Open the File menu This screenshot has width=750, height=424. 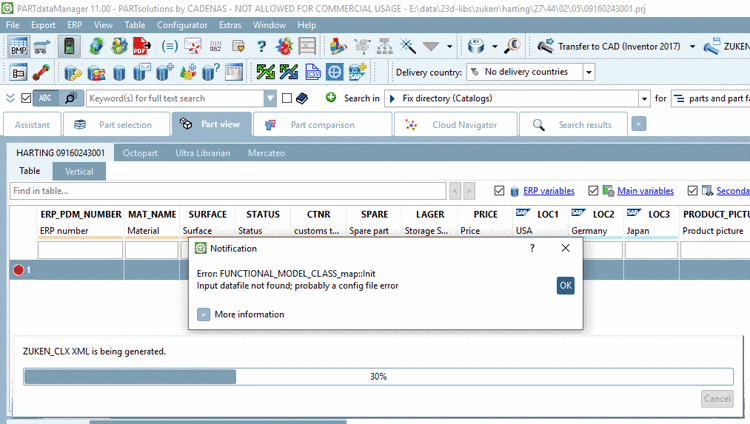[12, 25]
